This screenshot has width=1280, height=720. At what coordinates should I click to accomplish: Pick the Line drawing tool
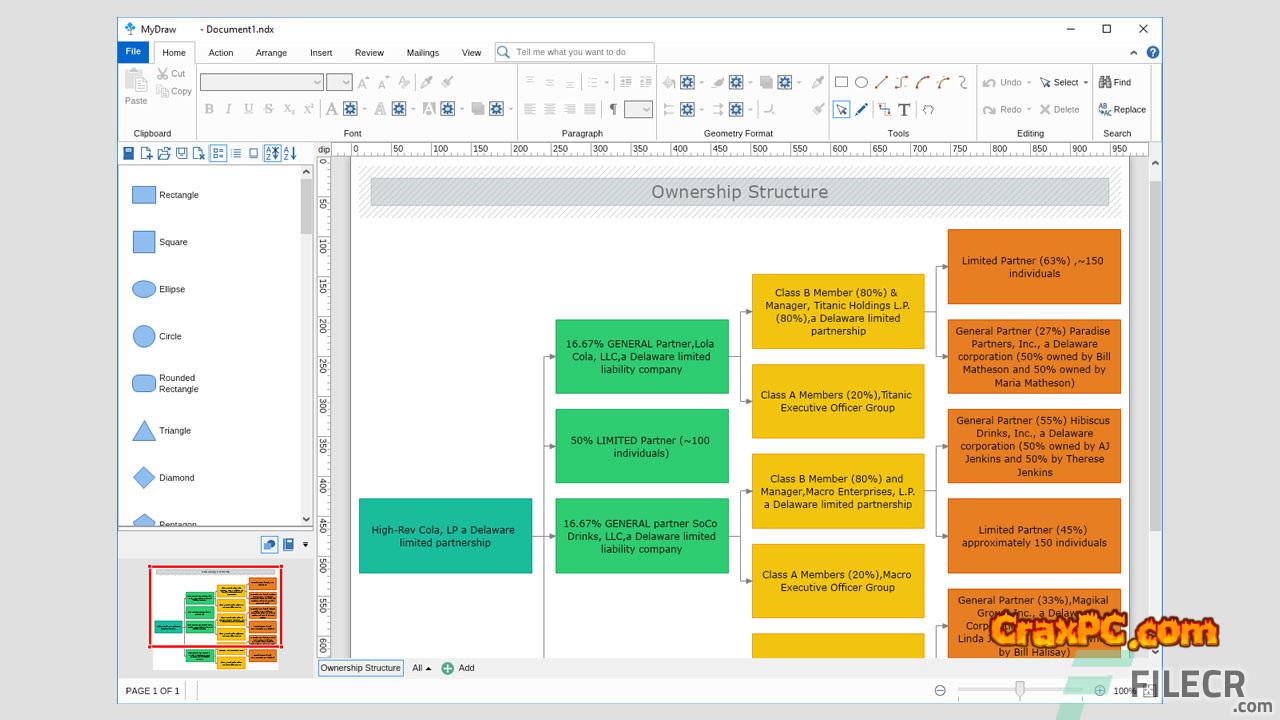(881, 83)
